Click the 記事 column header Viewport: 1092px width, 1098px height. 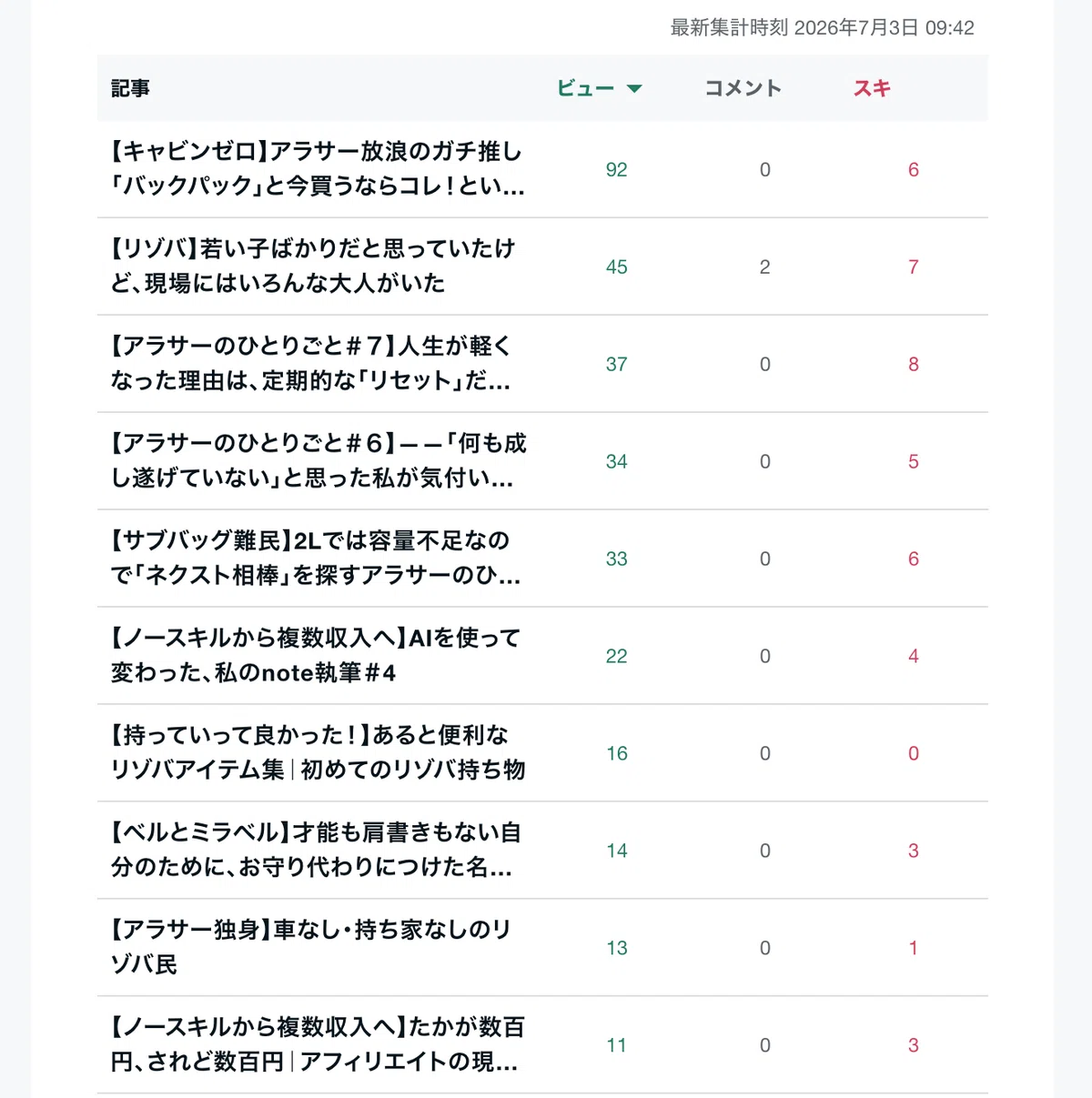point(130,88)
